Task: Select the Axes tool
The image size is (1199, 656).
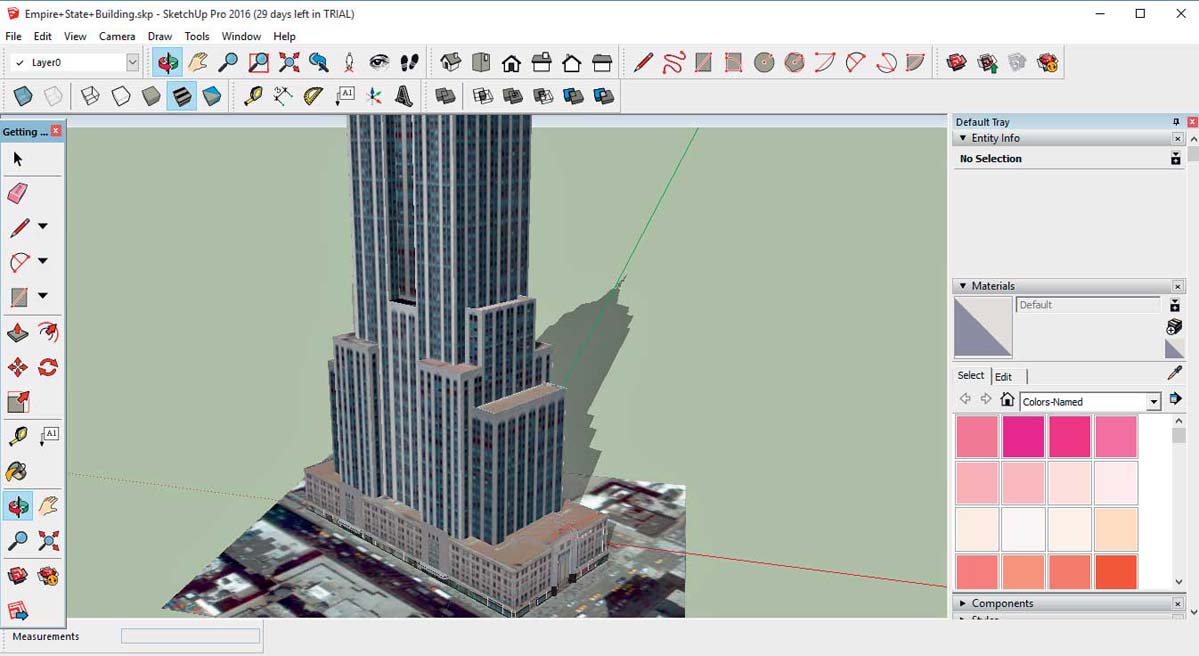Action: point(374,96)
